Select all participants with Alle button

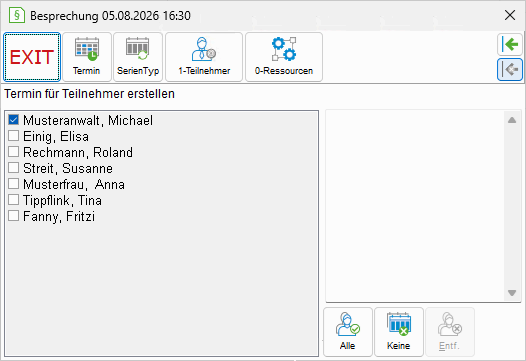point(348,332)
